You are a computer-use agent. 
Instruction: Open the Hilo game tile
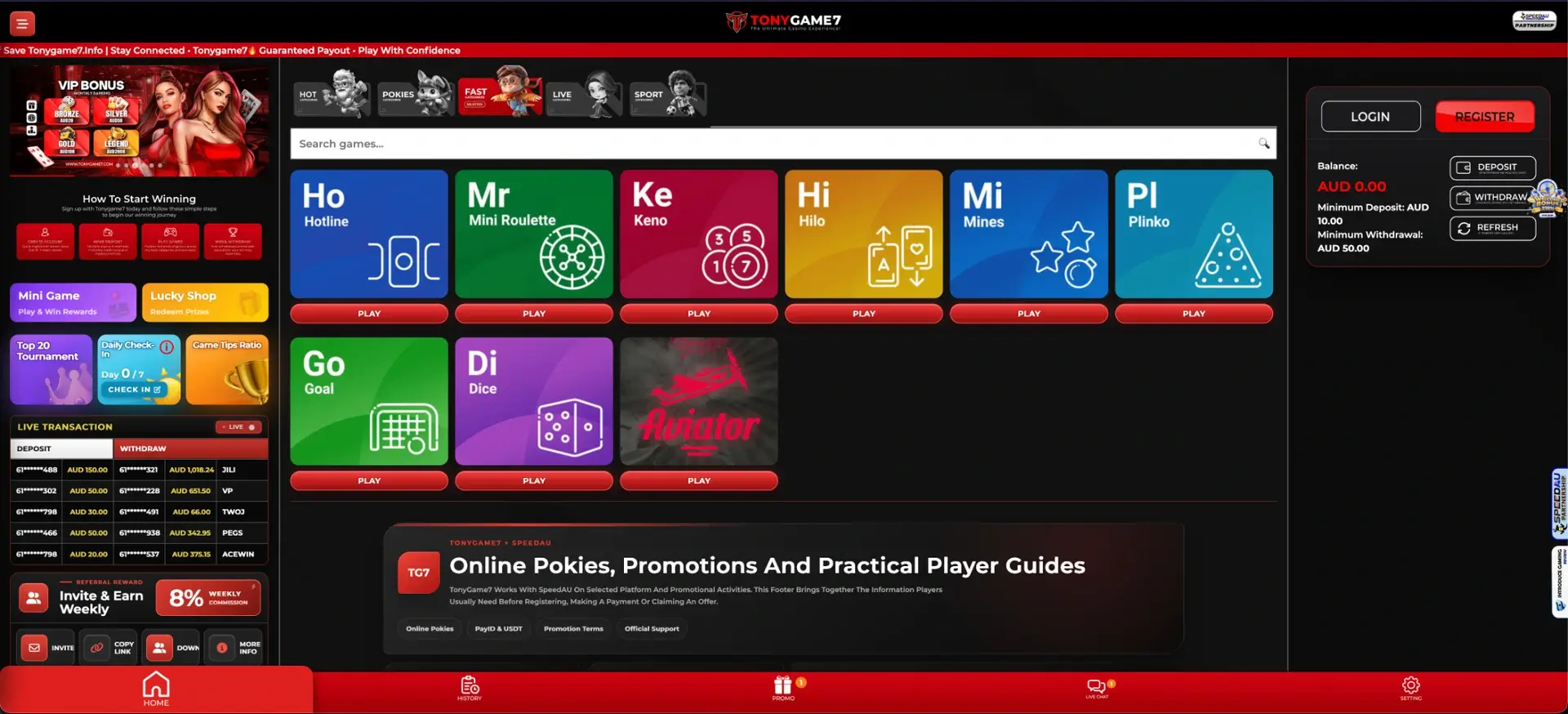[864, 234]
